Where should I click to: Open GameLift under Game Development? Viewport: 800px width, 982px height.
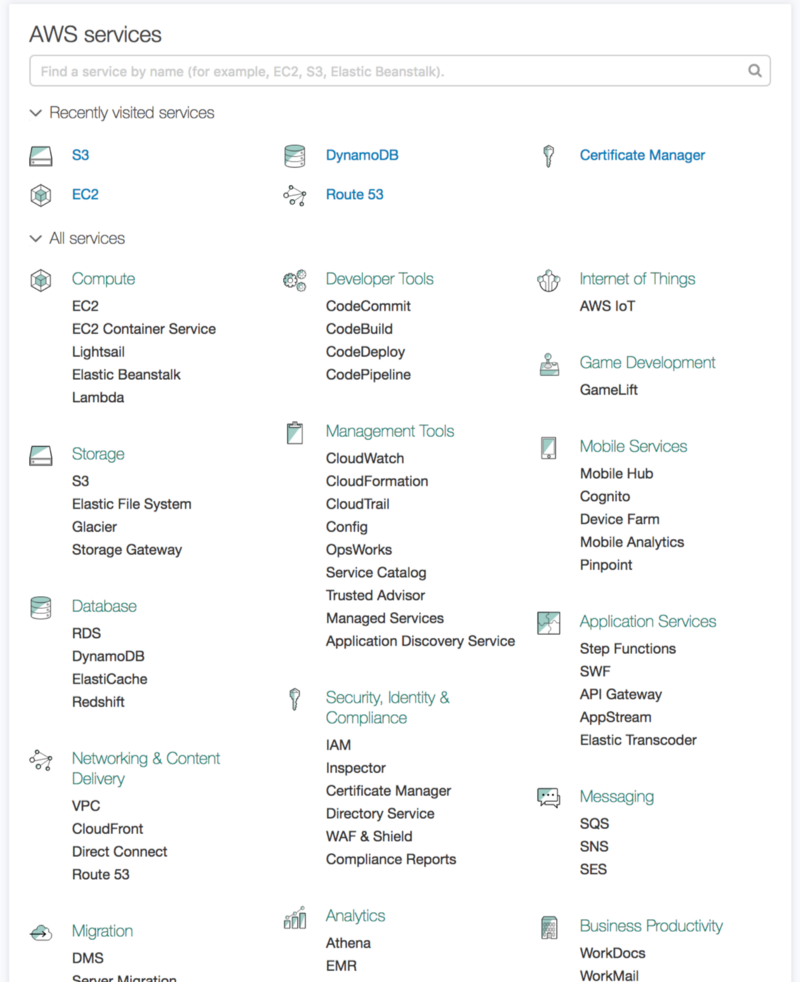[x=608, y=390]
